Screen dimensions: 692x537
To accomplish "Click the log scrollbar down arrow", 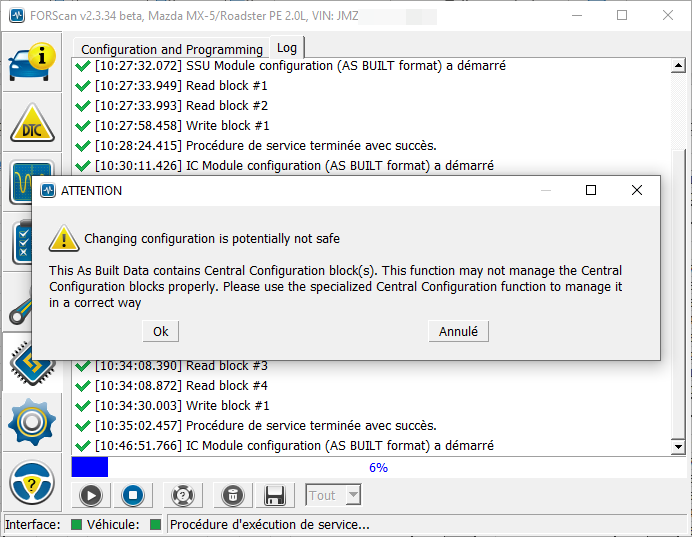I will pos(678,447).
